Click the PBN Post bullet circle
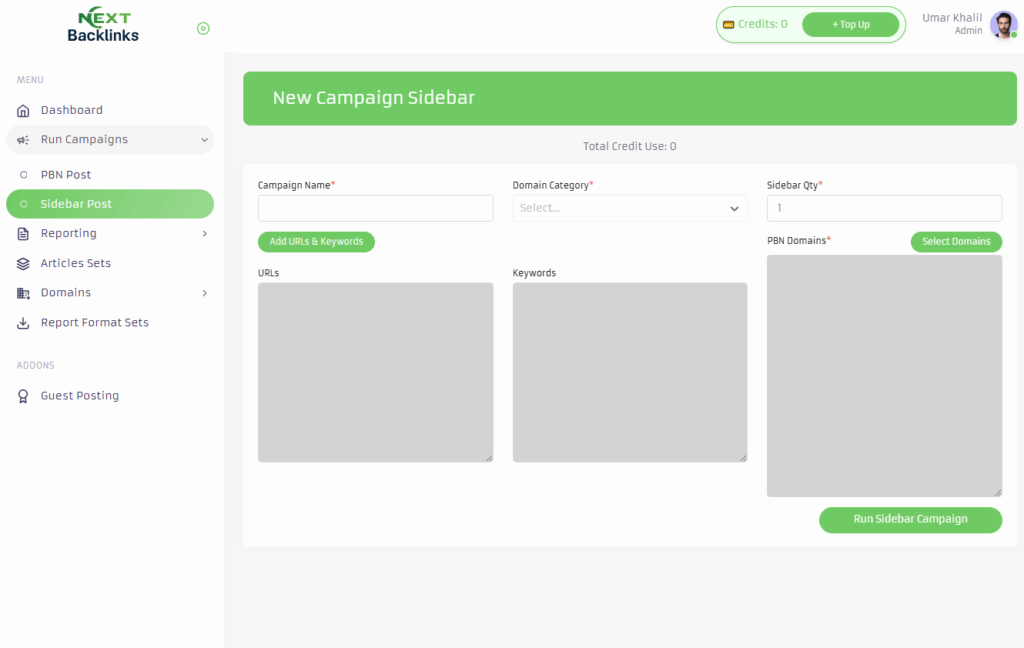Viewport: 1024px width, 648px height. pos(24,174)
